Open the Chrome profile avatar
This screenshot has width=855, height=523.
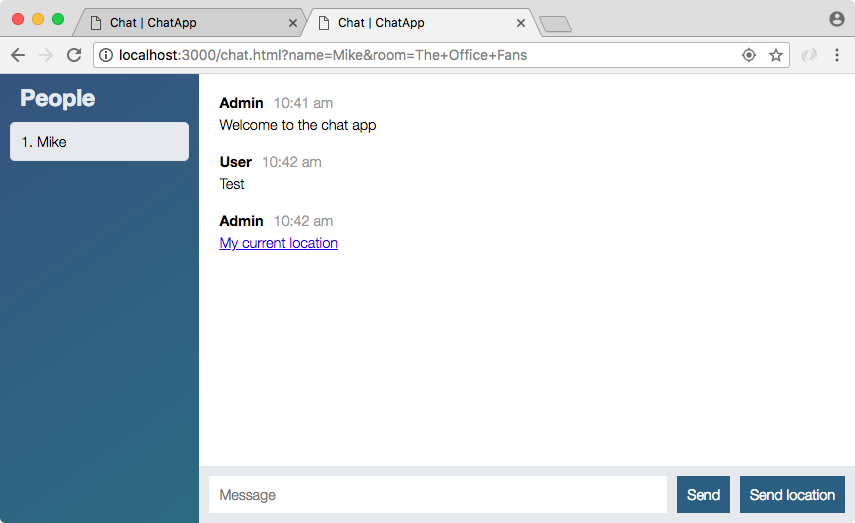(836, 19)
